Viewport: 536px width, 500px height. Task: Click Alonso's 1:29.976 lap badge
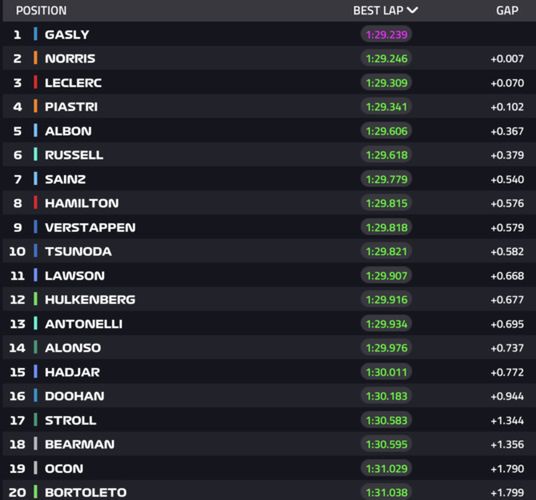click(386, 348)
